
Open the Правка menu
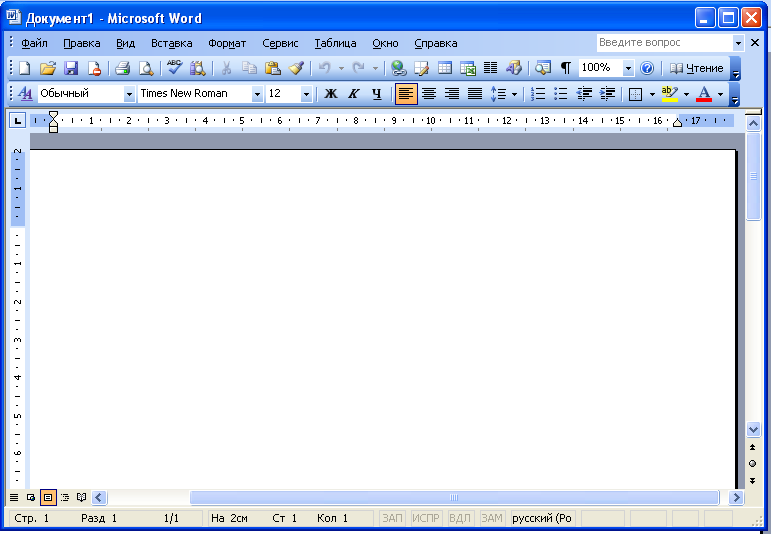(82, 43)
